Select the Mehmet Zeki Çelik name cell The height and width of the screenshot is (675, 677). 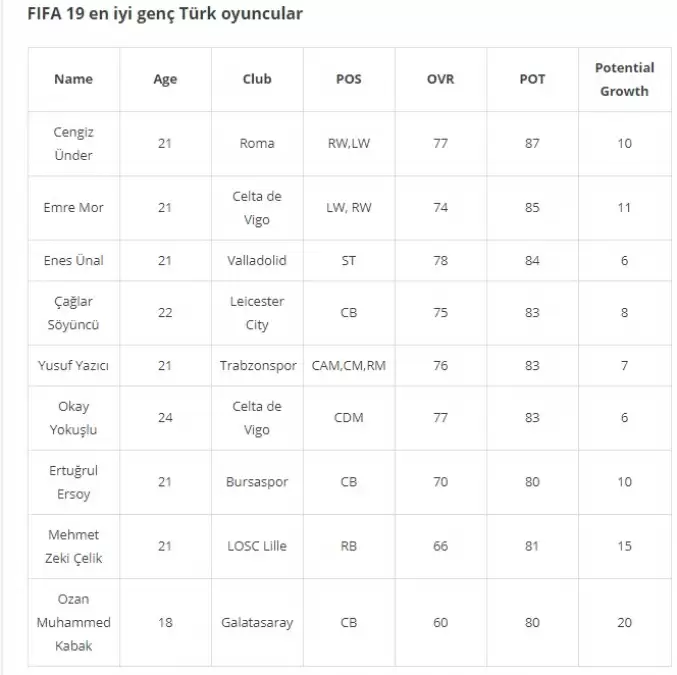[73, 546]
